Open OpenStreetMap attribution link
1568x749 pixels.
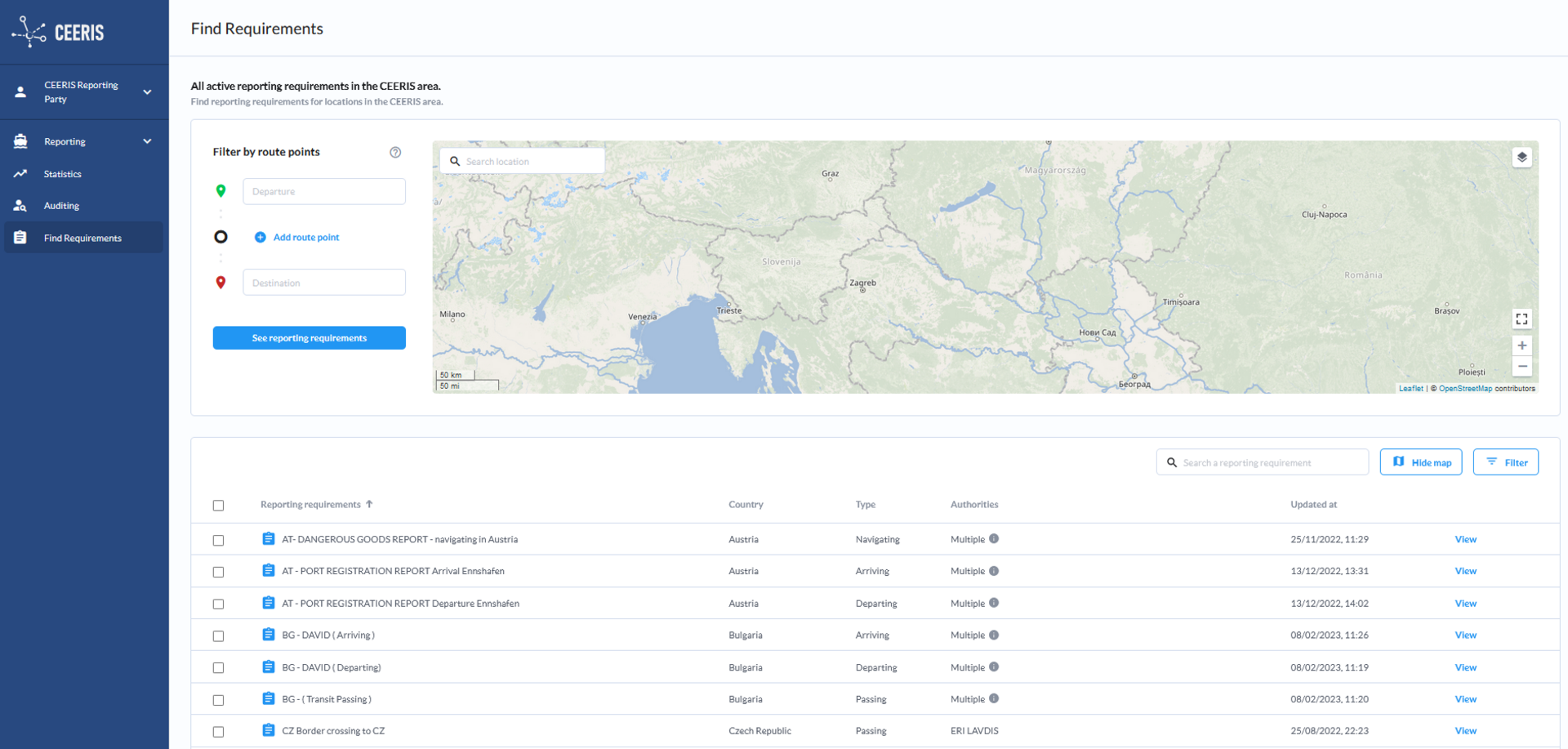1465,389
